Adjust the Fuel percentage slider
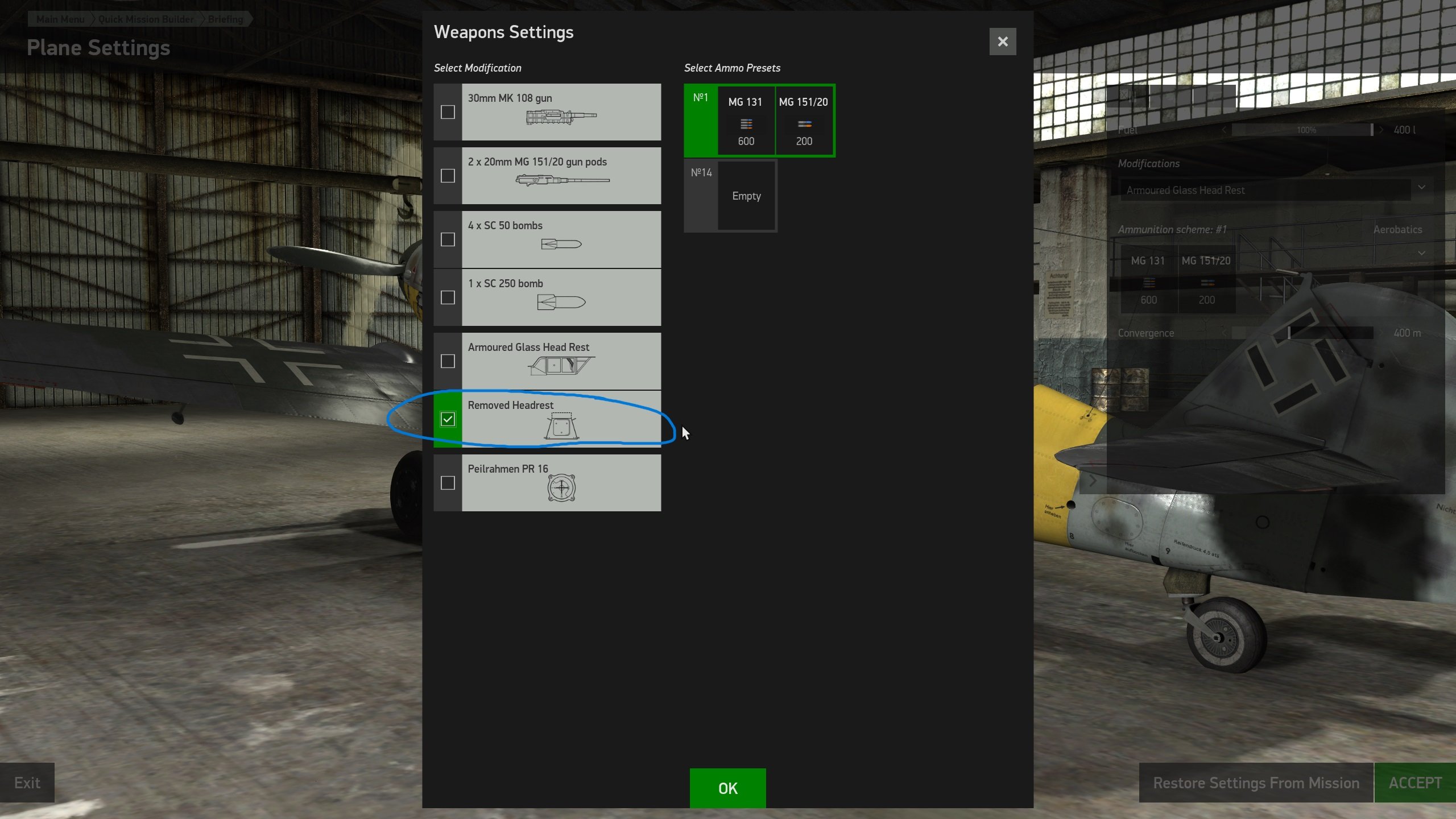 (x=1302, y=130)
